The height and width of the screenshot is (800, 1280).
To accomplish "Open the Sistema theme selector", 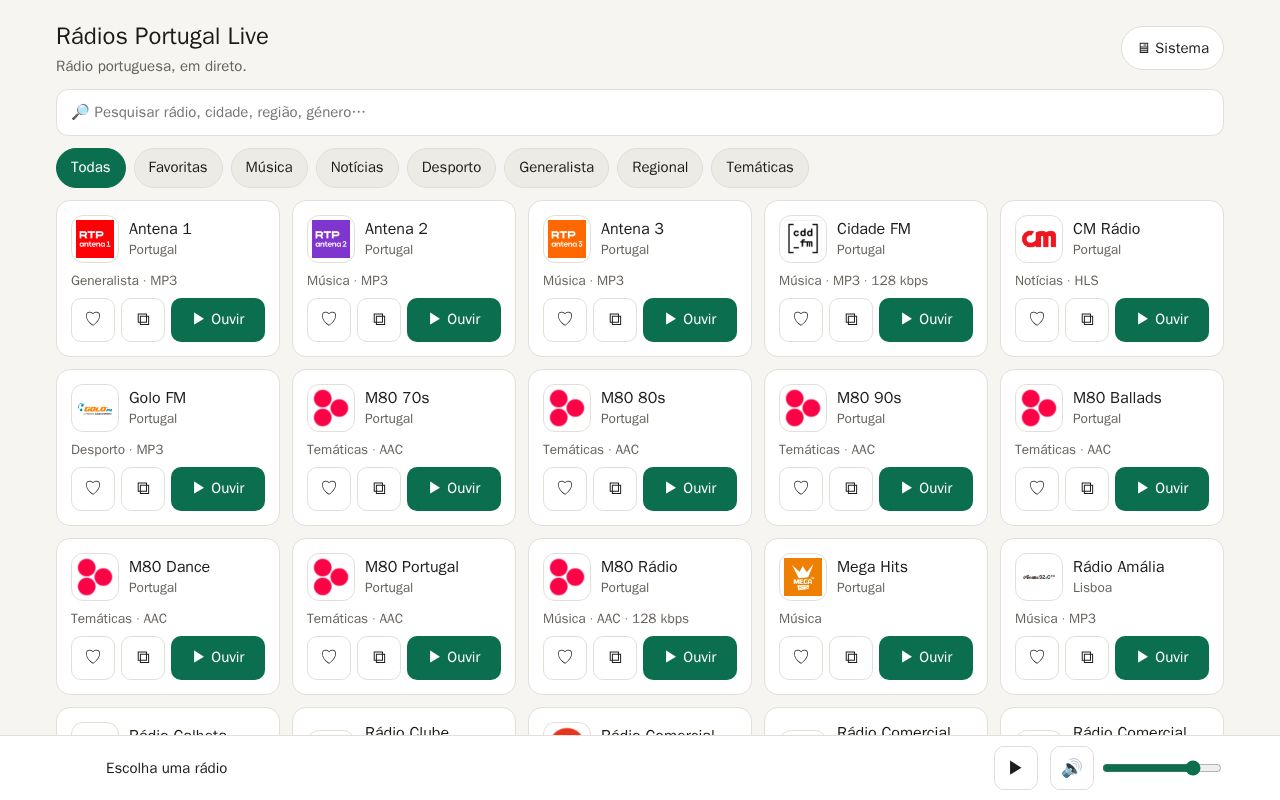I will click(1172, 48).
